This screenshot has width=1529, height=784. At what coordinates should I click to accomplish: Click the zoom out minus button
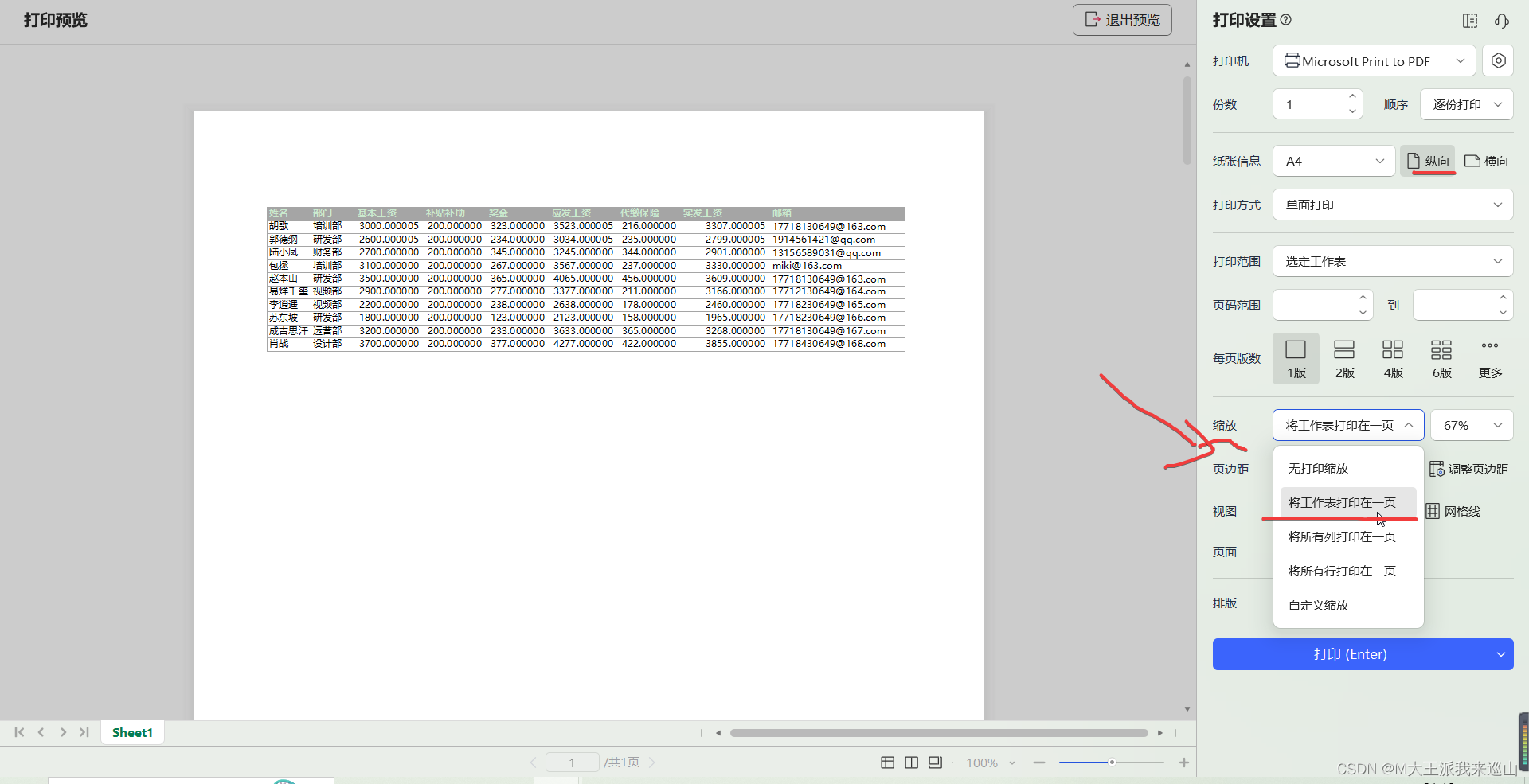[x=1039, y=763]
